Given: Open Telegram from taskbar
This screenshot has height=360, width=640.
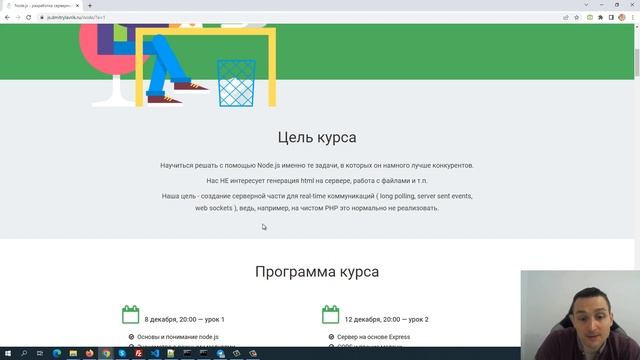Looking at the screenshot, I should point(220,353).
